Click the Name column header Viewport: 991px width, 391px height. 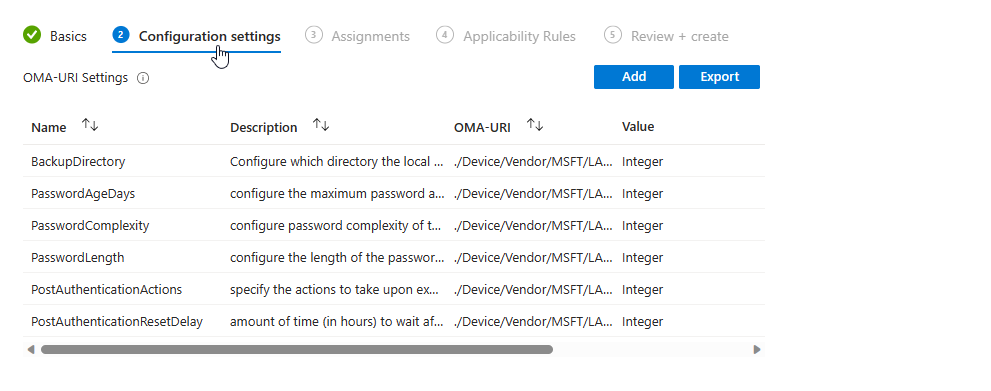pos(49,127)
